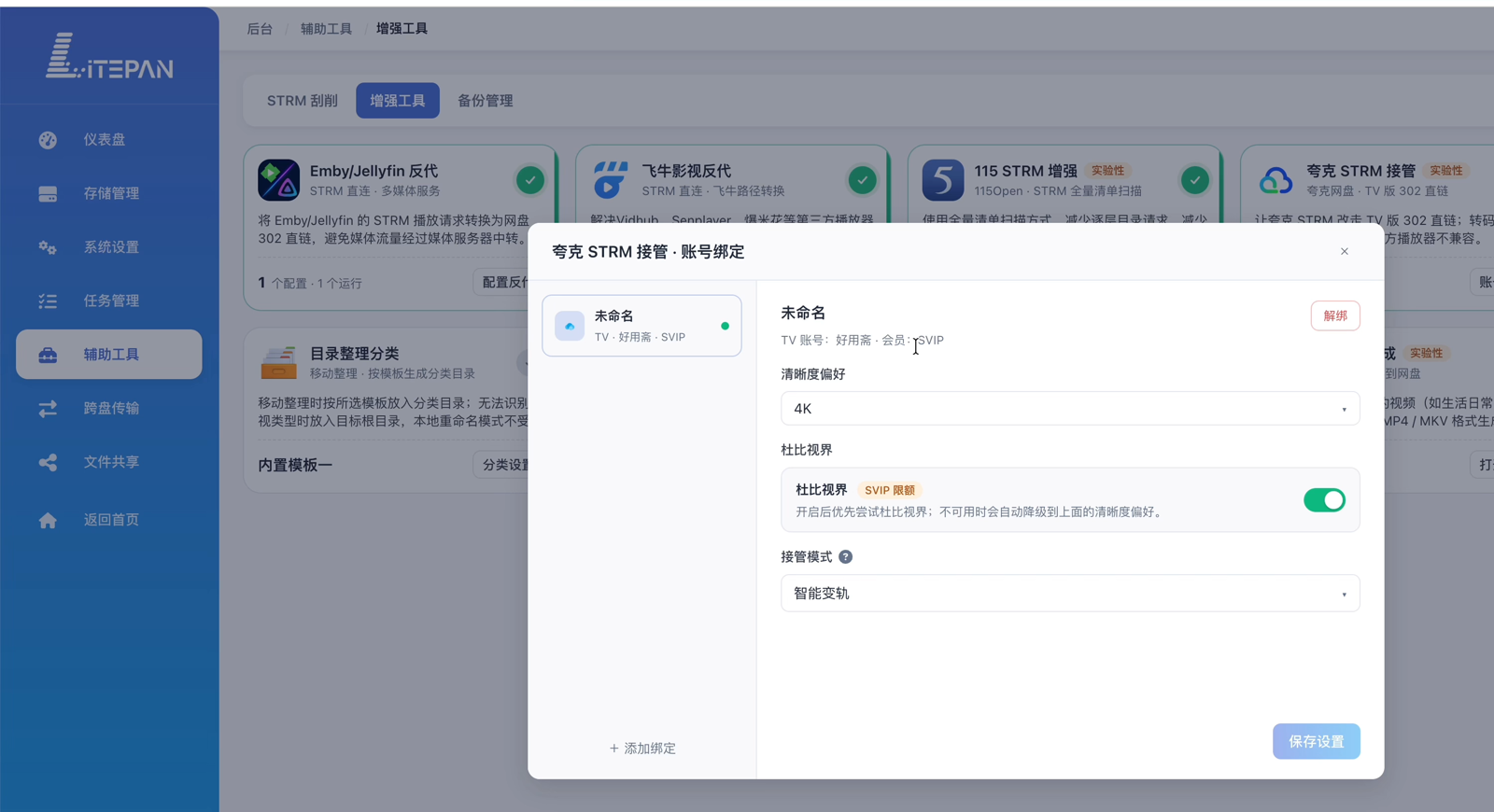This screenshot has width=1494, height=812.
Task: Click the SVIP 限额 badge
Action: pyautogui.click(x=890, y=491)
